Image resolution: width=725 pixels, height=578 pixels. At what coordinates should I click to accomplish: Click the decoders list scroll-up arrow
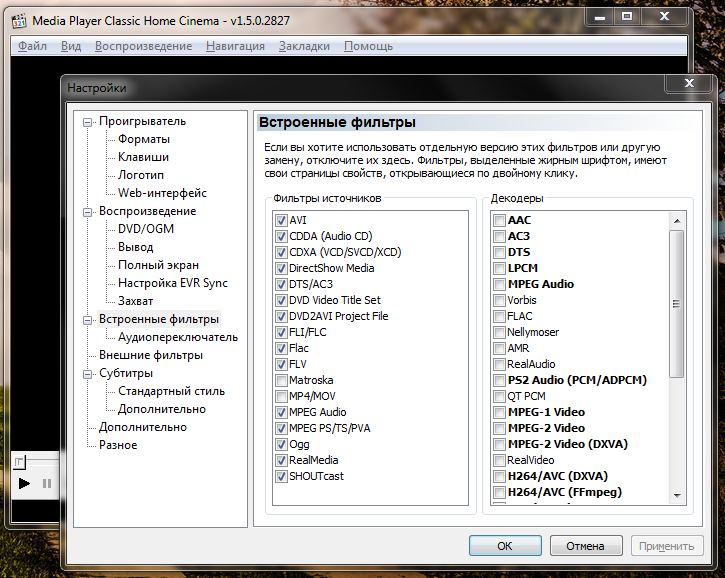coord(677,219)
